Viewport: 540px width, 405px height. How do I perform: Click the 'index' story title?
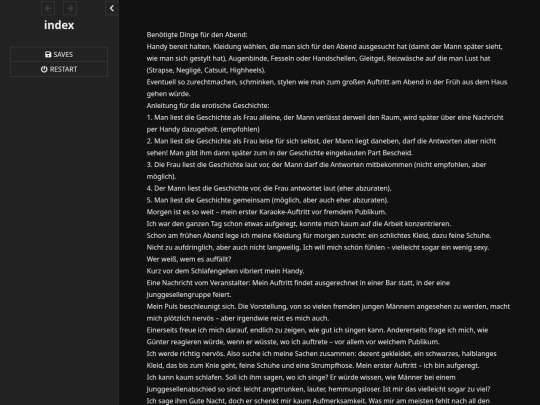59,25
